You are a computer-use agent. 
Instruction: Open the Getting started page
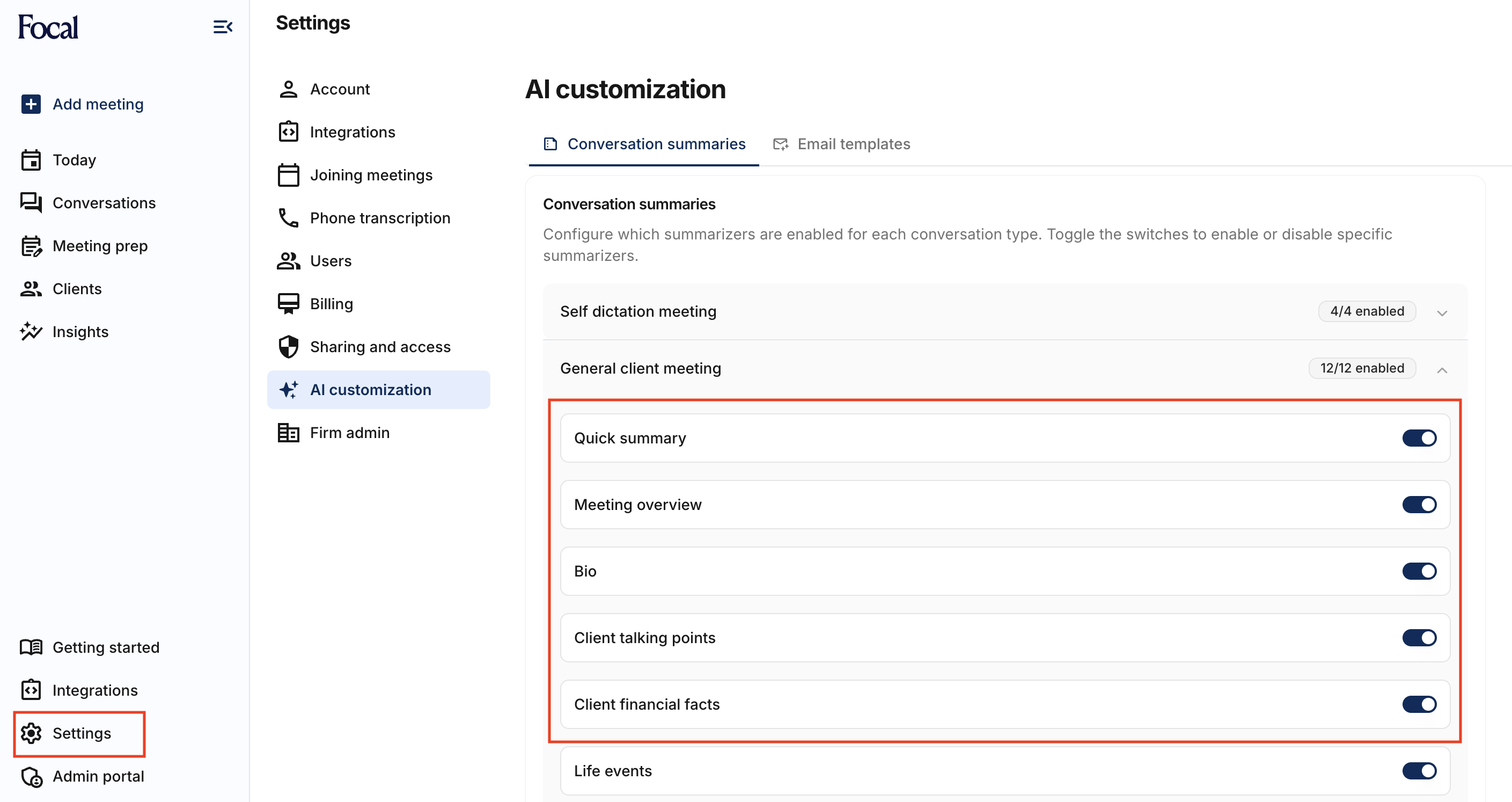[x=106, y=647]
